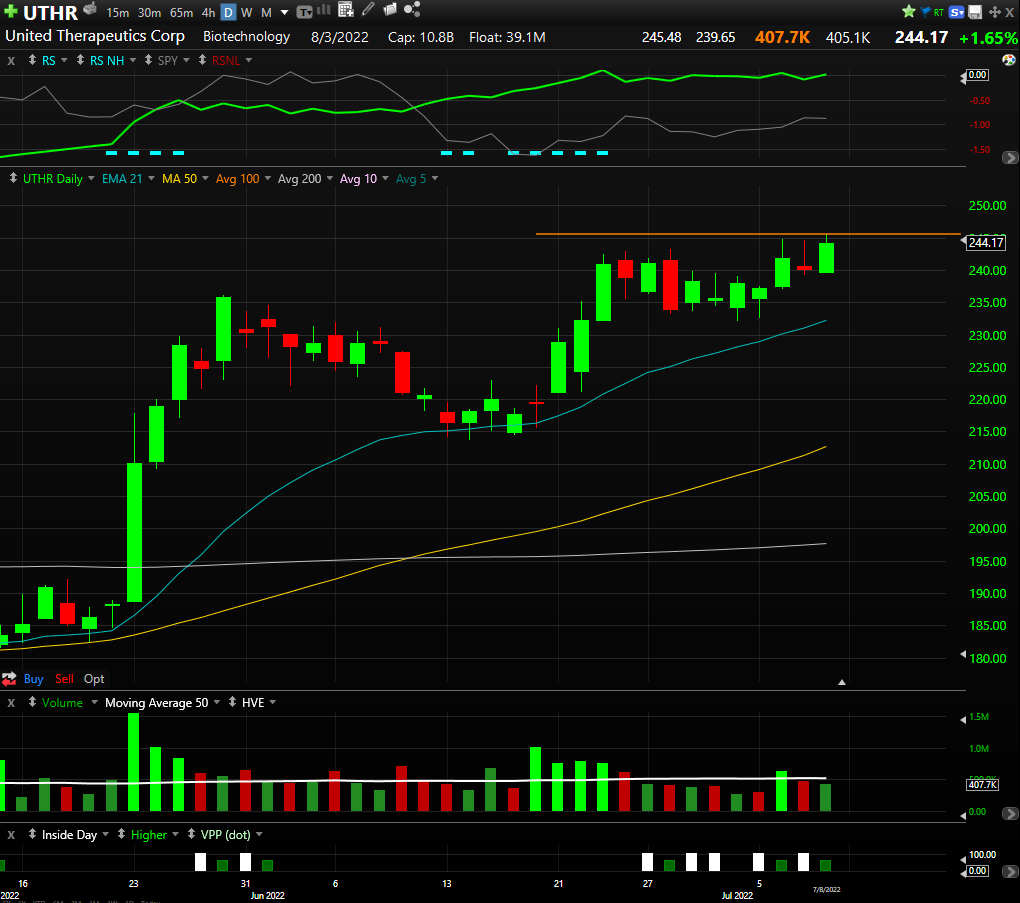Click reorder arrows beside Volume
Image resolution: width=1020 pixels, height=903 pixels.
click(x=32, y=702)
